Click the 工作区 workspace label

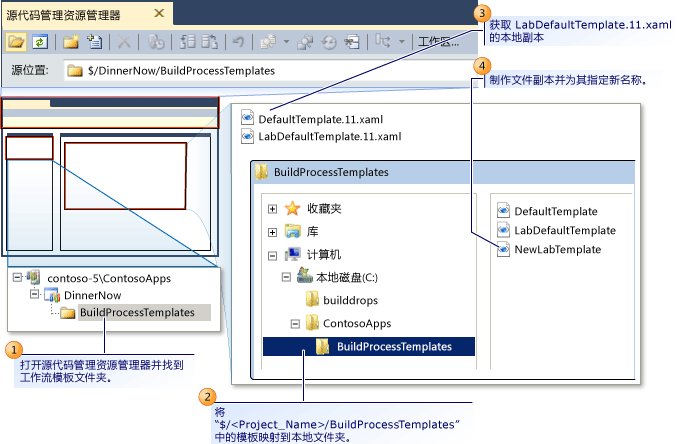pos(438,42)
